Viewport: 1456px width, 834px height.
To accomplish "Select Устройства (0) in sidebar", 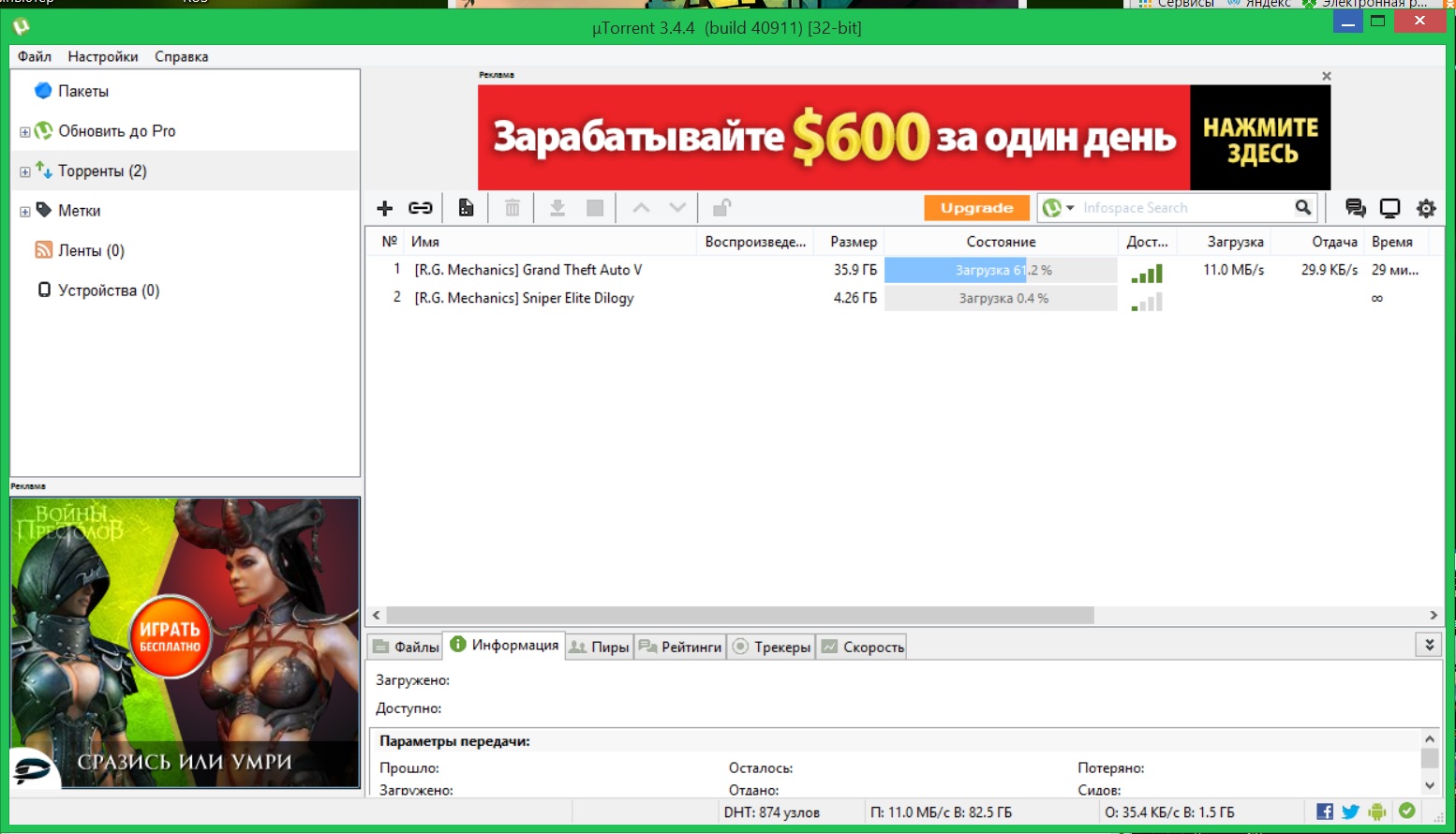I will (x=109, y=290).
